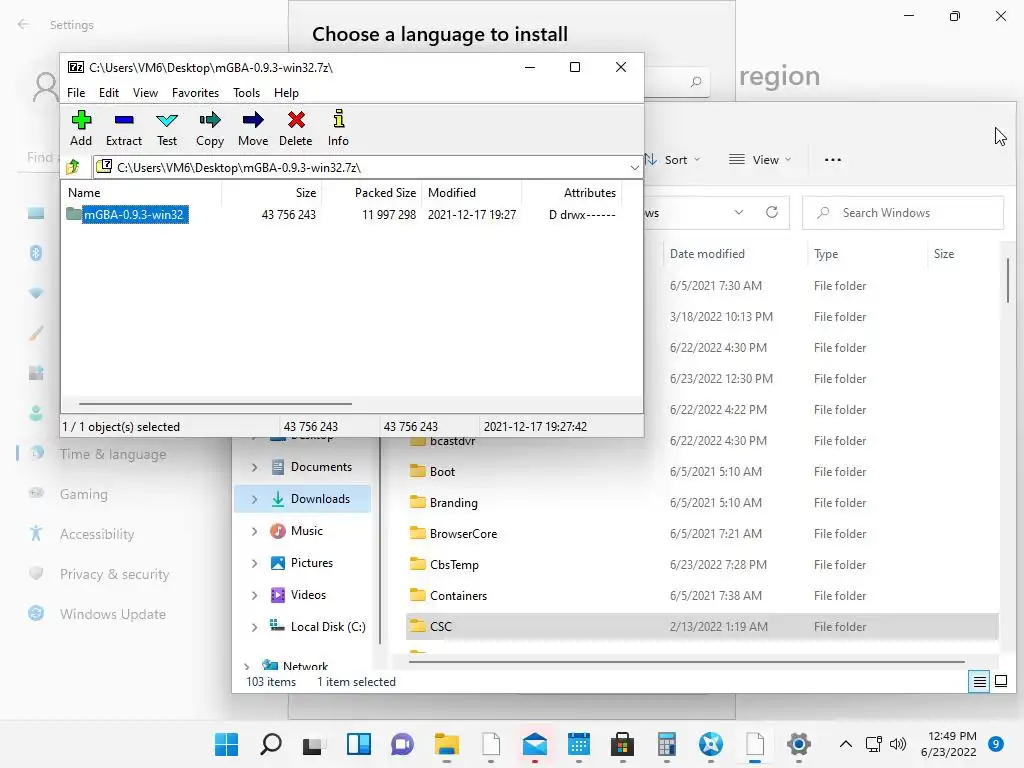Expand the Local Disk (C:) tree node

(x=254, y=627)
